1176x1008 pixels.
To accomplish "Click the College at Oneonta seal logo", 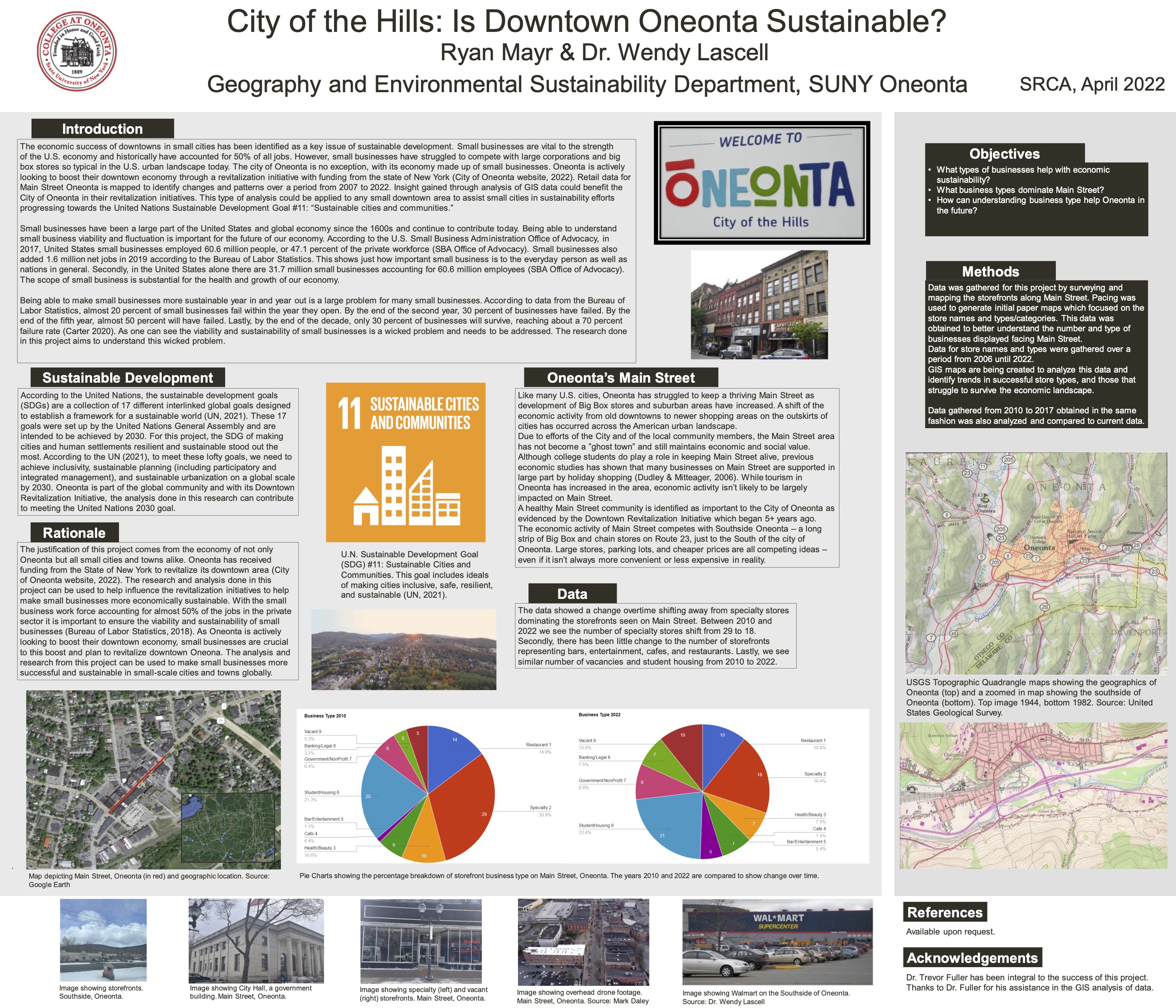I will pos(77,51).
